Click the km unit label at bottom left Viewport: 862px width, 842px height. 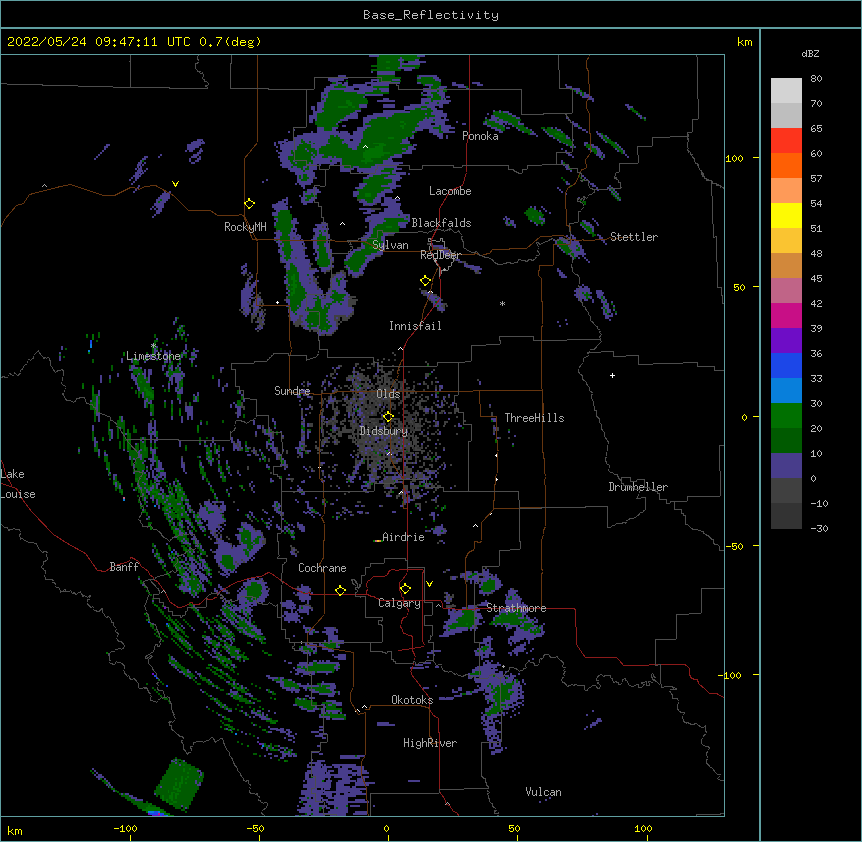tap(14, 830)
